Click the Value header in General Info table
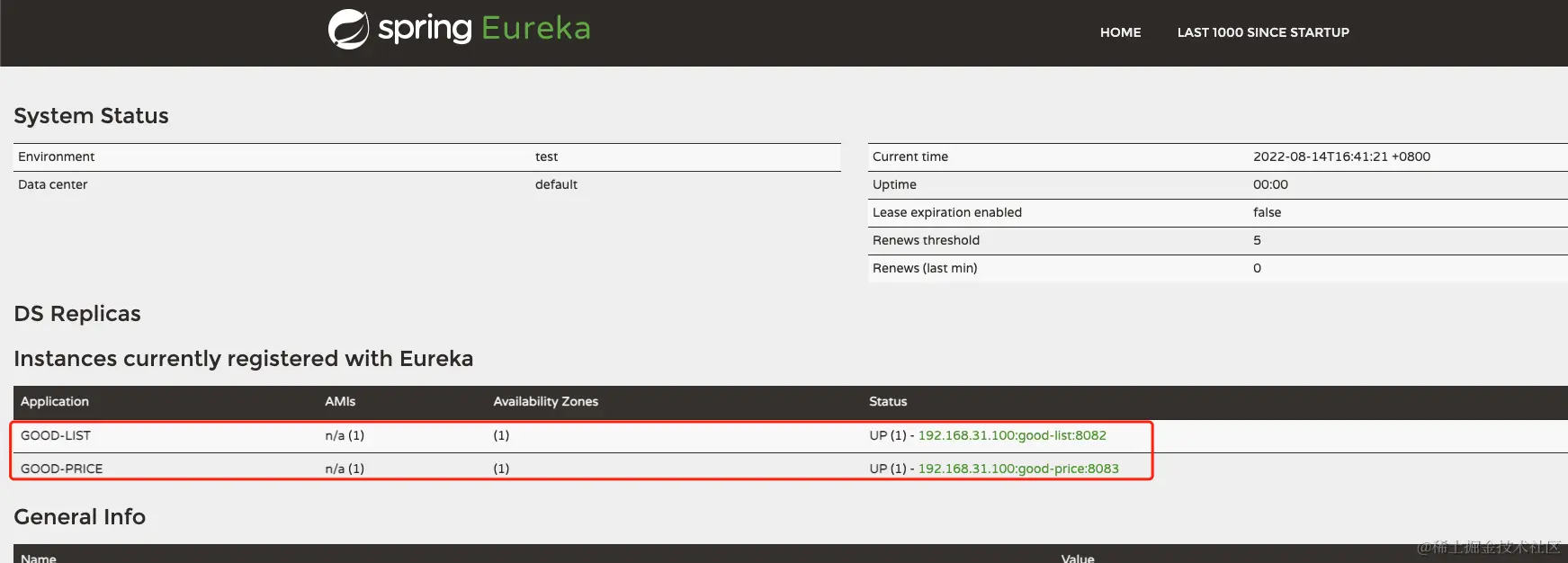The image size is (1568, 563). tap(1078, 558)
